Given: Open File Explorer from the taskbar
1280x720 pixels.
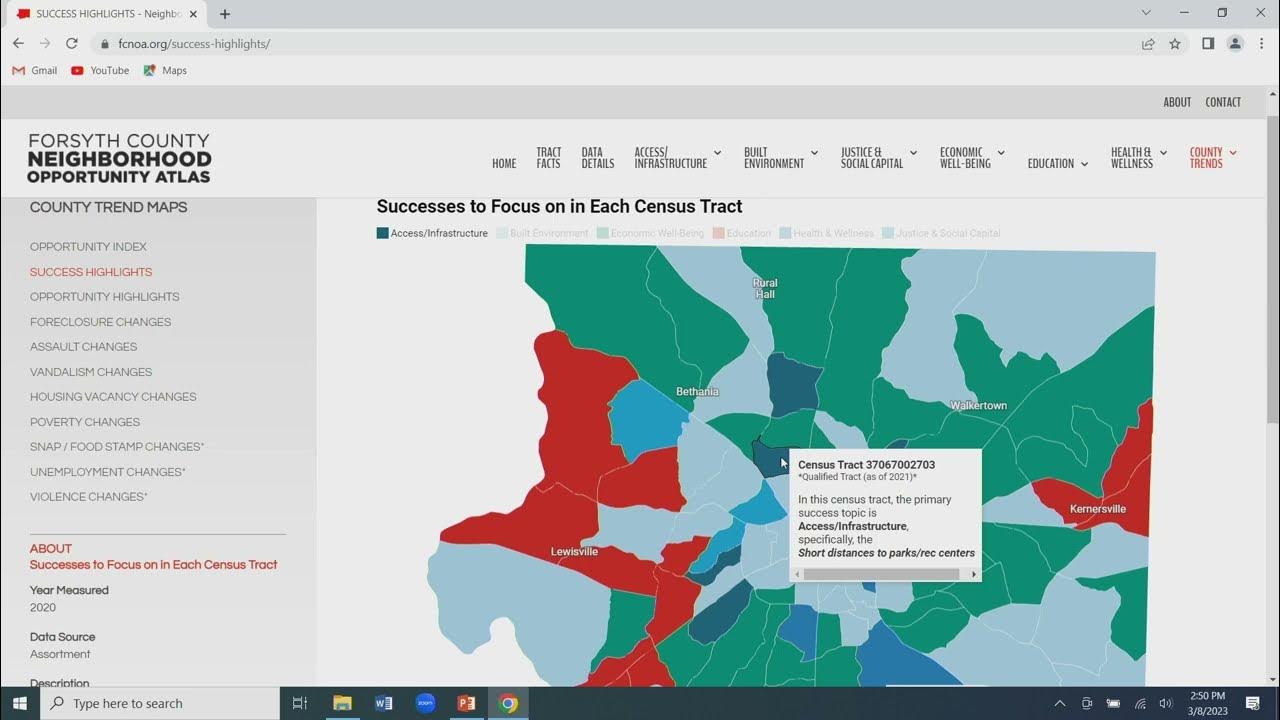Looking at the screenshot, I should tap(342, 703).
